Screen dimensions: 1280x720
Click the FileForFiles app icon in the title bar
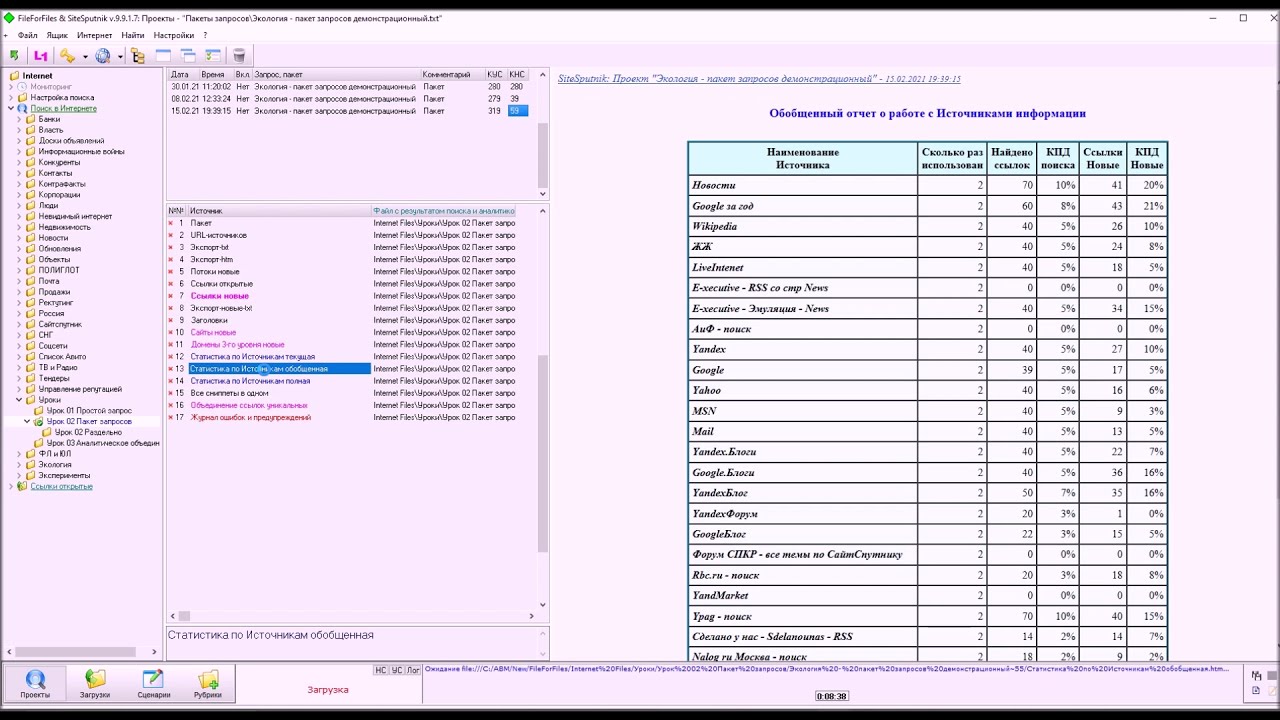point(10,18)
